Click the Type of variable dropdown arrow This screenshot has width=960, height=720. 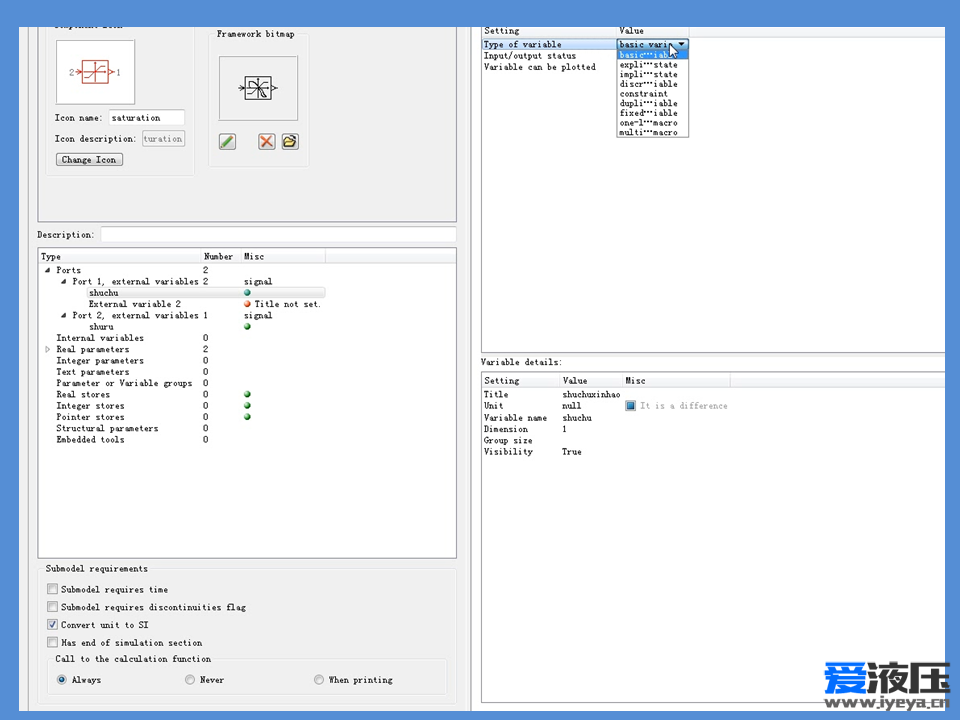pyautogui.click(x=681, y=45)
